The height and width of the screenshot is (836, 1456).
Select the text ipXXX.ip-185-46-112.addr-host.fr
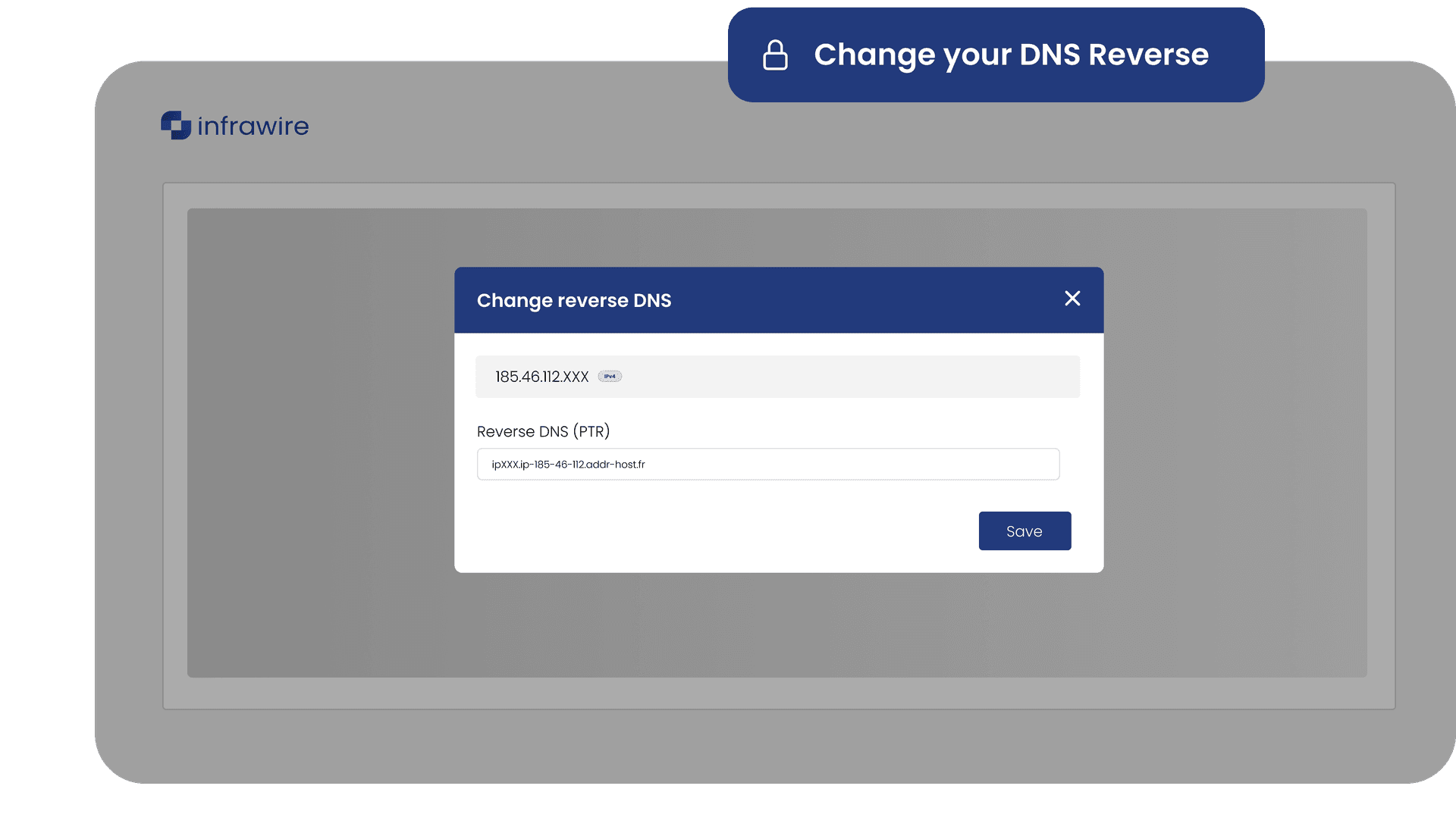pyautogui.click(x=568, y=464)
